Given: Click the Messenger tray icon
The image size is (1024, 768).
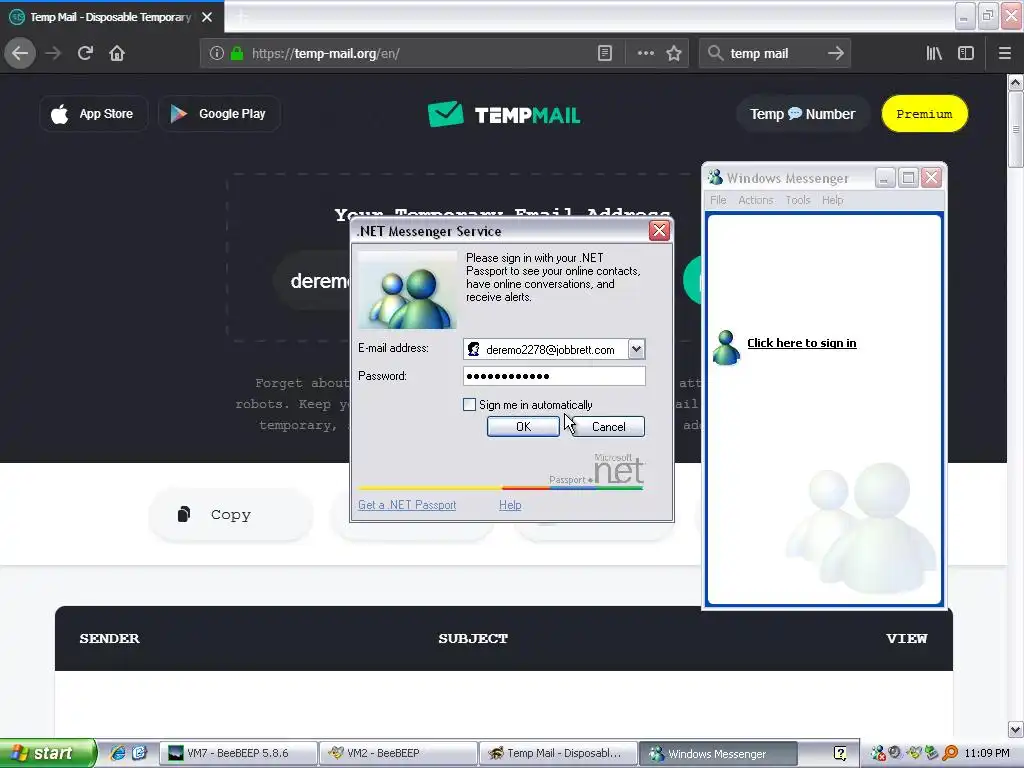Looking at the screenshot, I should tap(878, 753).
